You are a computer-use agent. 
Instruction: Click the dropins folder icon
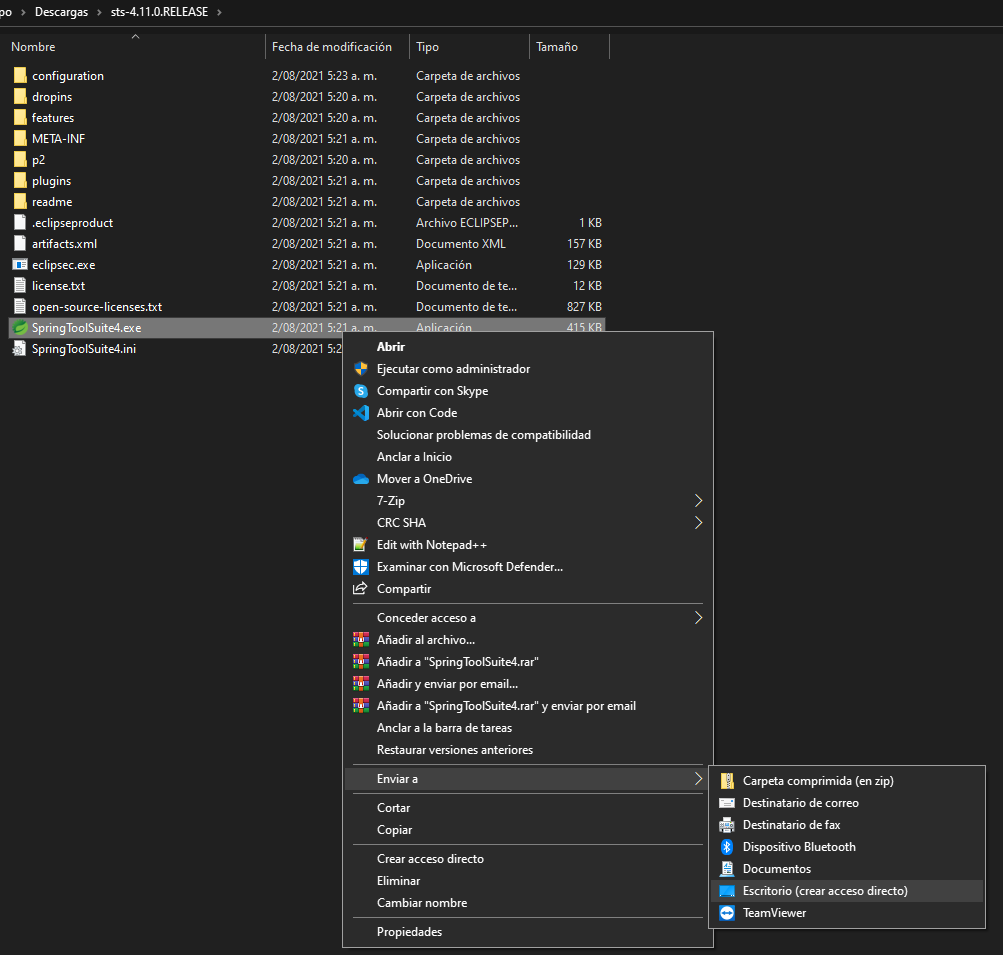click(x=20, y=97)
